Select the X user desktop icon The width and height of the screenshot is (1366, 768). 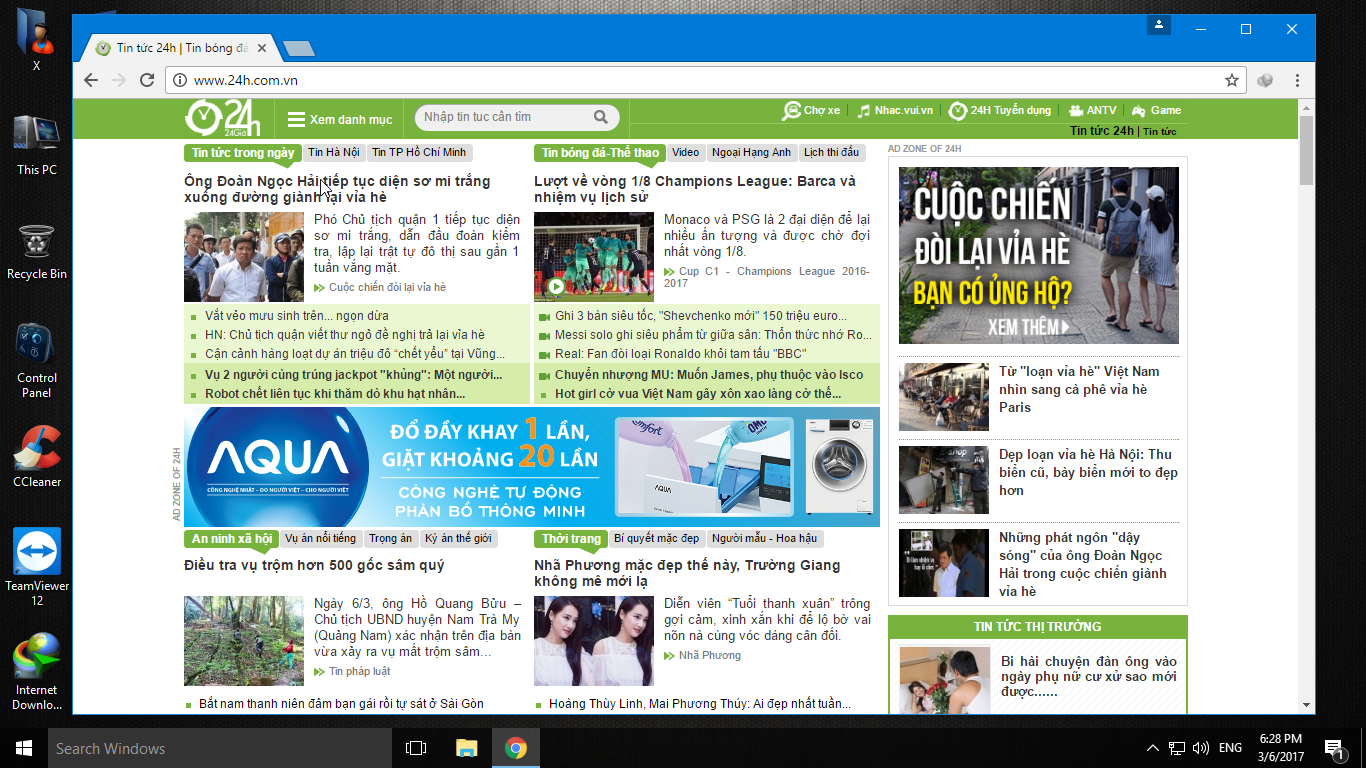point(37,40)
